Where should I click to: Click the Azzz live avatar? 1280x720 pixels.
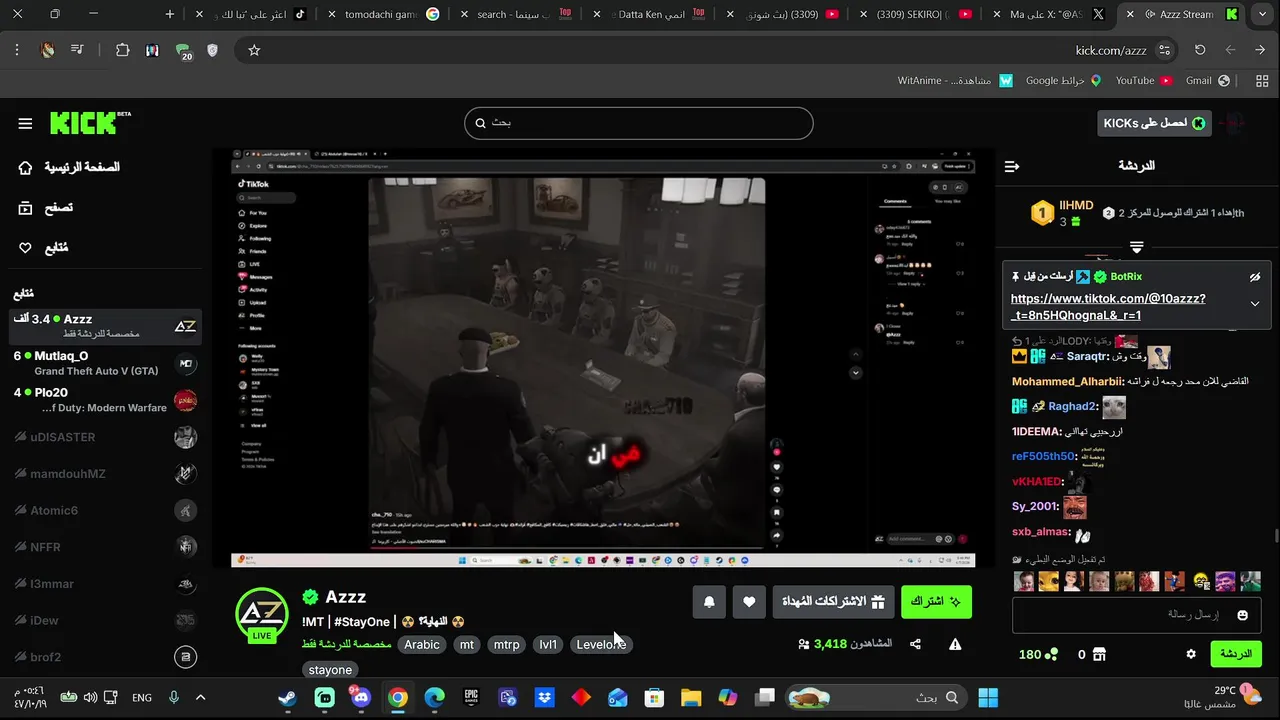[262, 614]
